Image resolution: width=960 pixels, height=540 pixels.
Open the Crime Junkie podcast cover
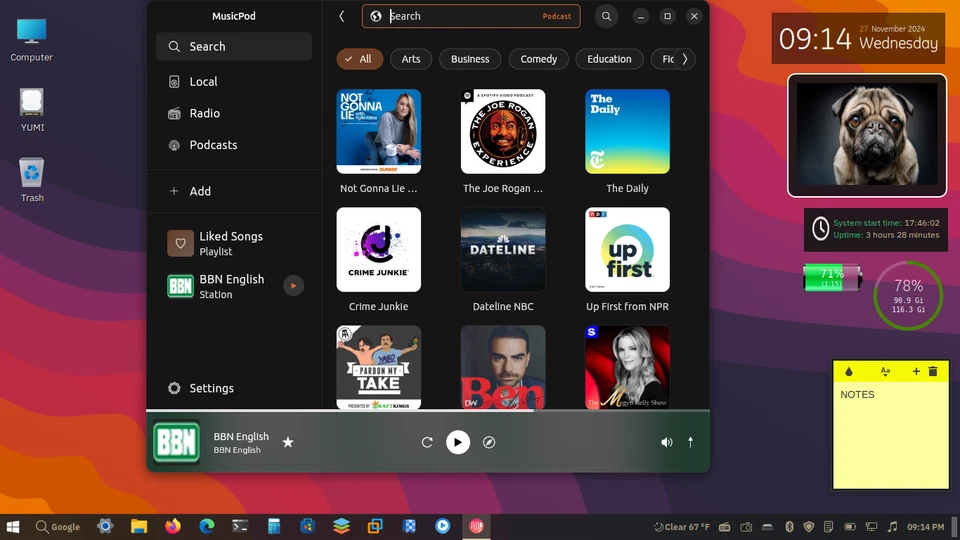tap(379, 250)
